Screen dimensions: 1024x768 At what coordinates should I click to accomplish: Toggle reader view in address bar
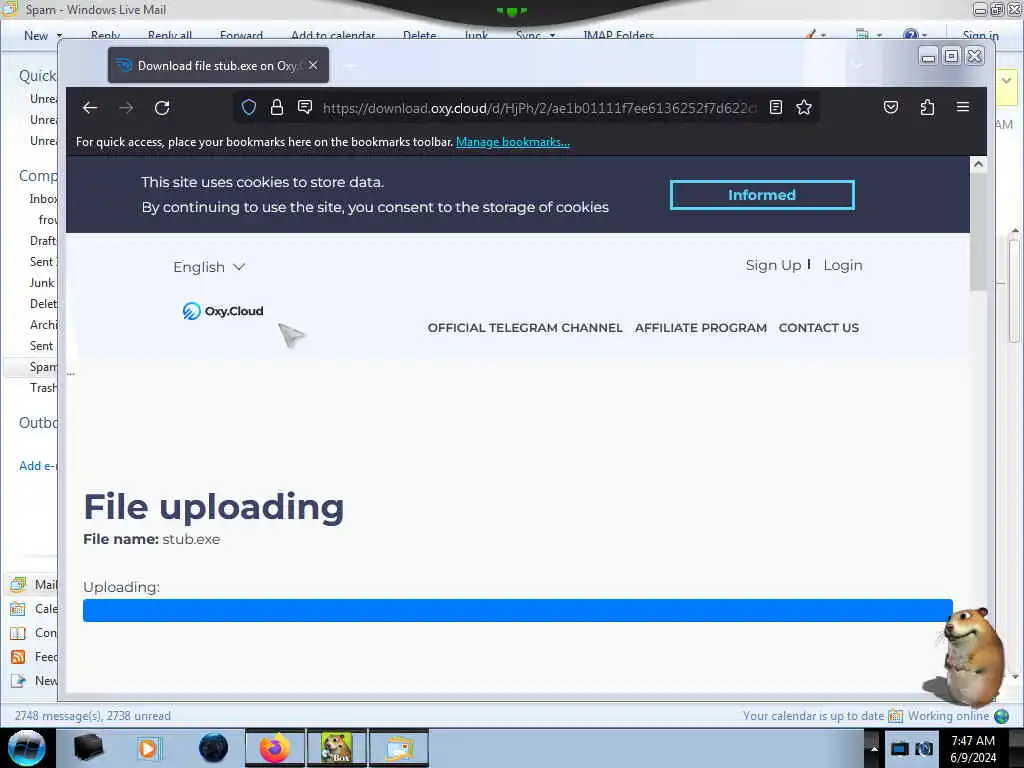(776, 107)
